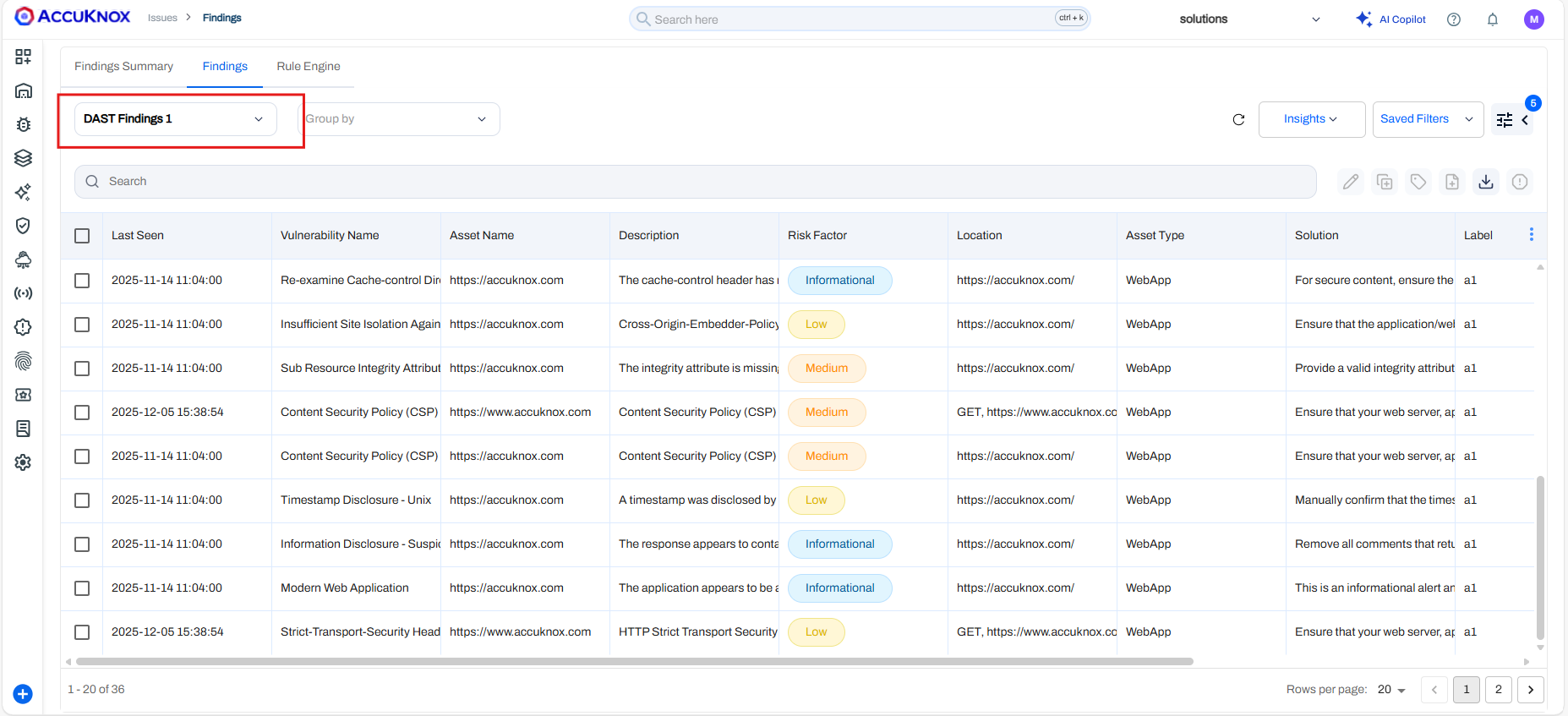The image size is (1568, 716).
Task: Go to page 2 of results
Action: (x=1499, y=690)
